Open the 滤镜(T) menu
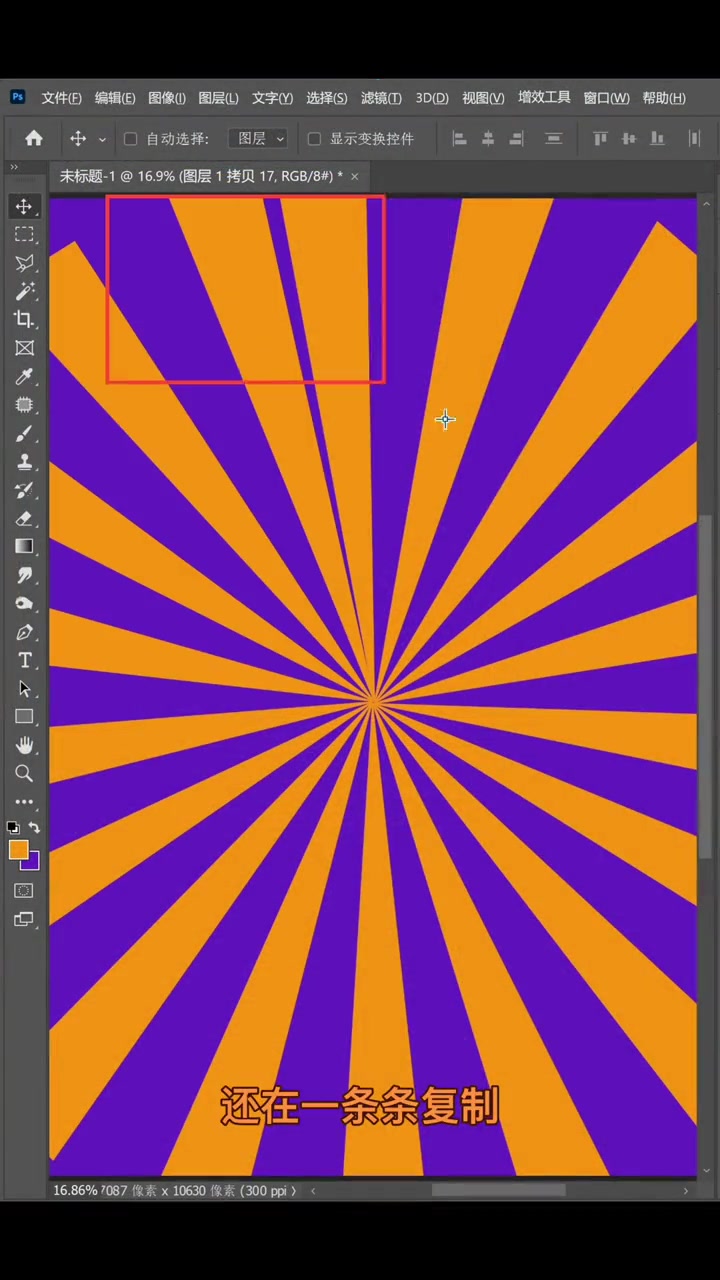720x1280 pixels. [x=380, y=98]
